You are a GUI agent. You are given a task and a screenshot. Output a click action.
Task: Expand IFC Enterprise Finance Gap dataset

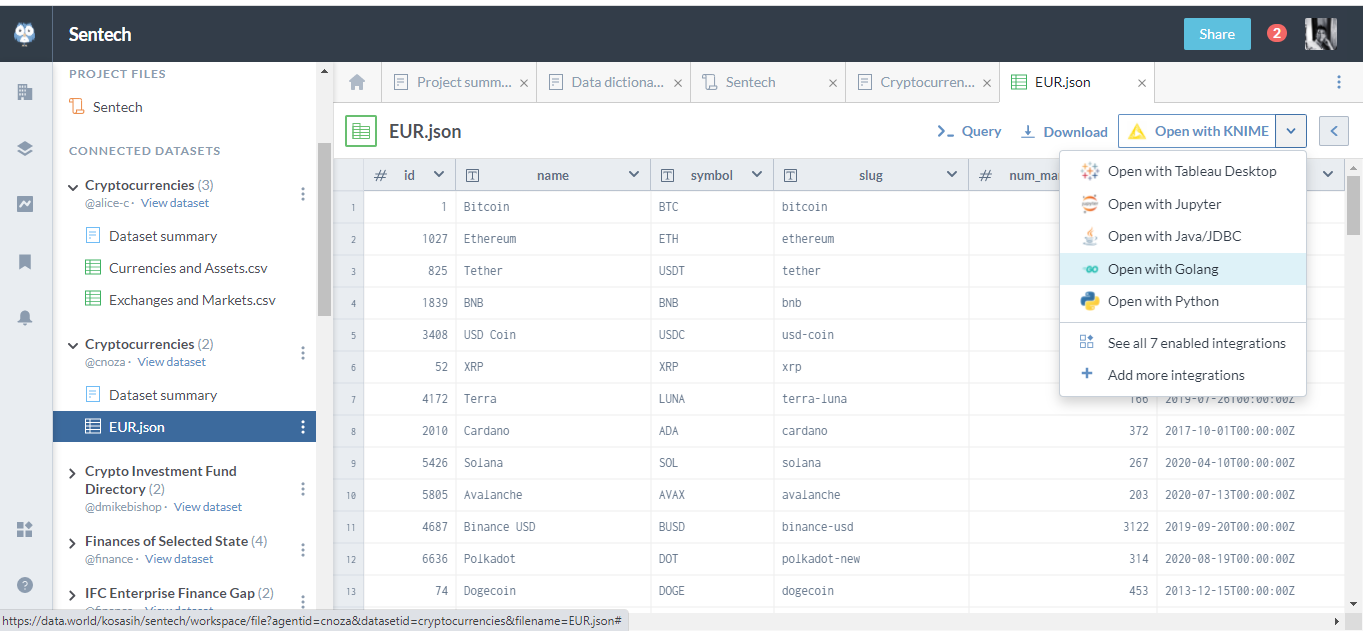pos(73,595)
